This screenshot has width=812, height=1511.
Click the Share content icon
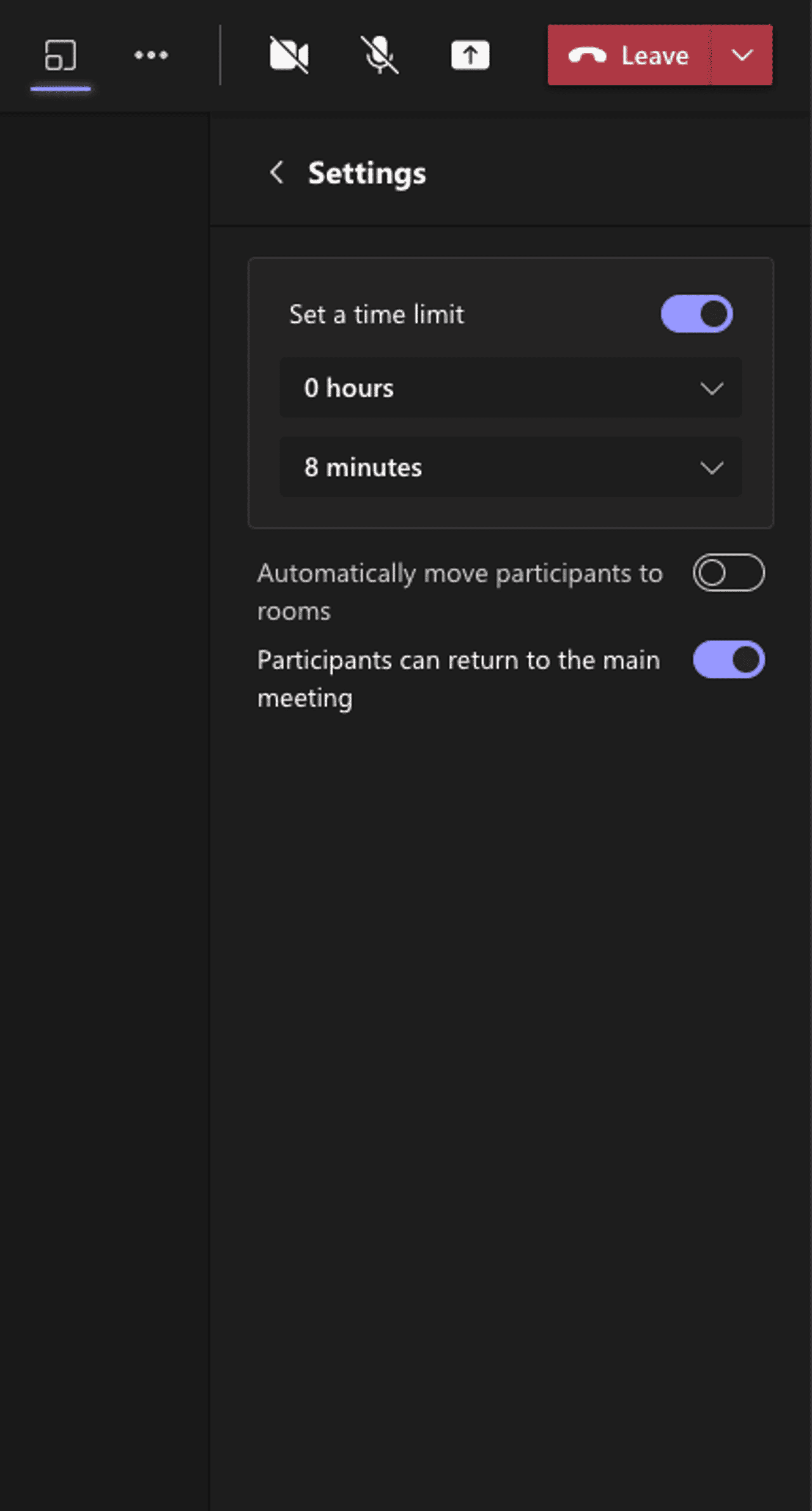469,55
